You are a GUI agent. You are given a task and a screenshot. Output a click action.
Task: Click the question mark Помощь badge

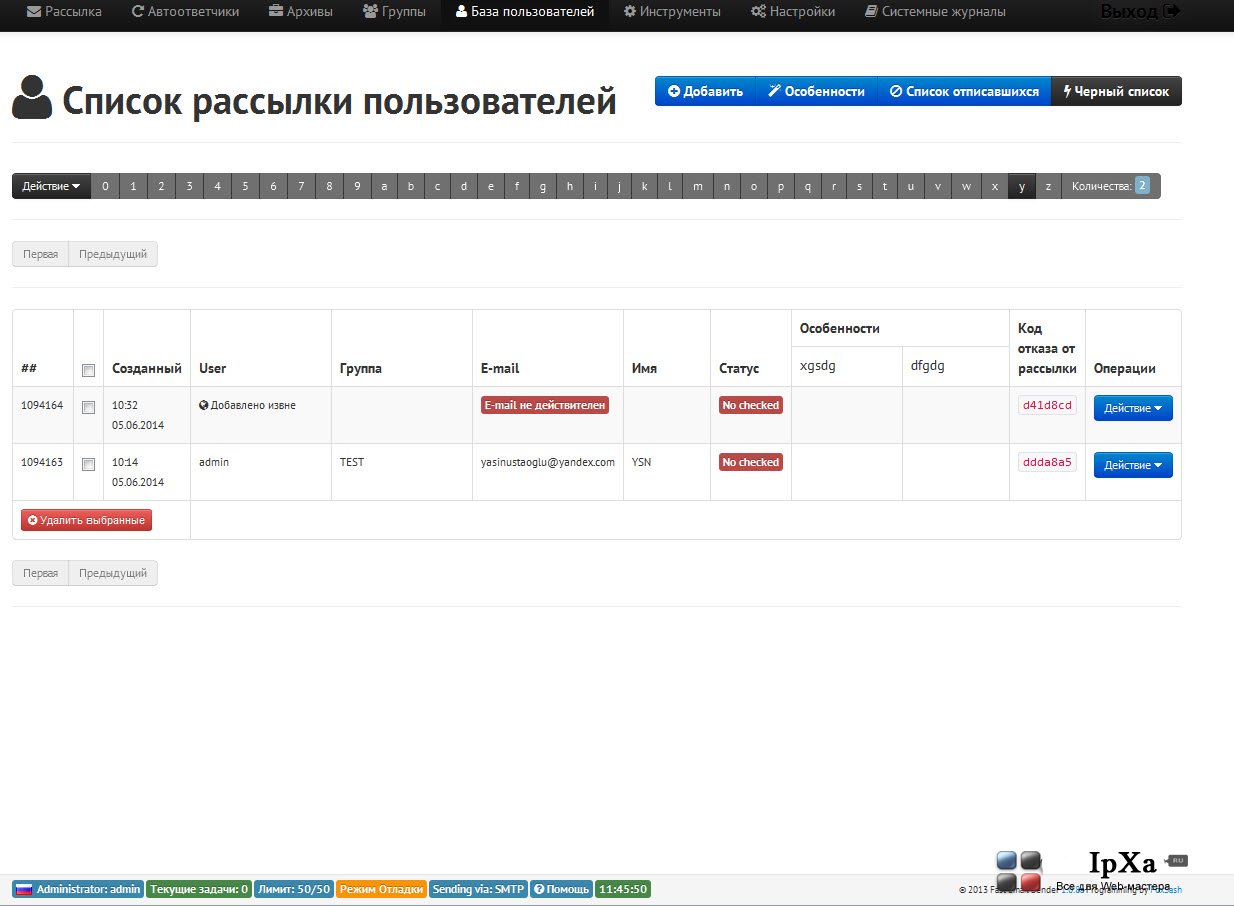[560, 889]
